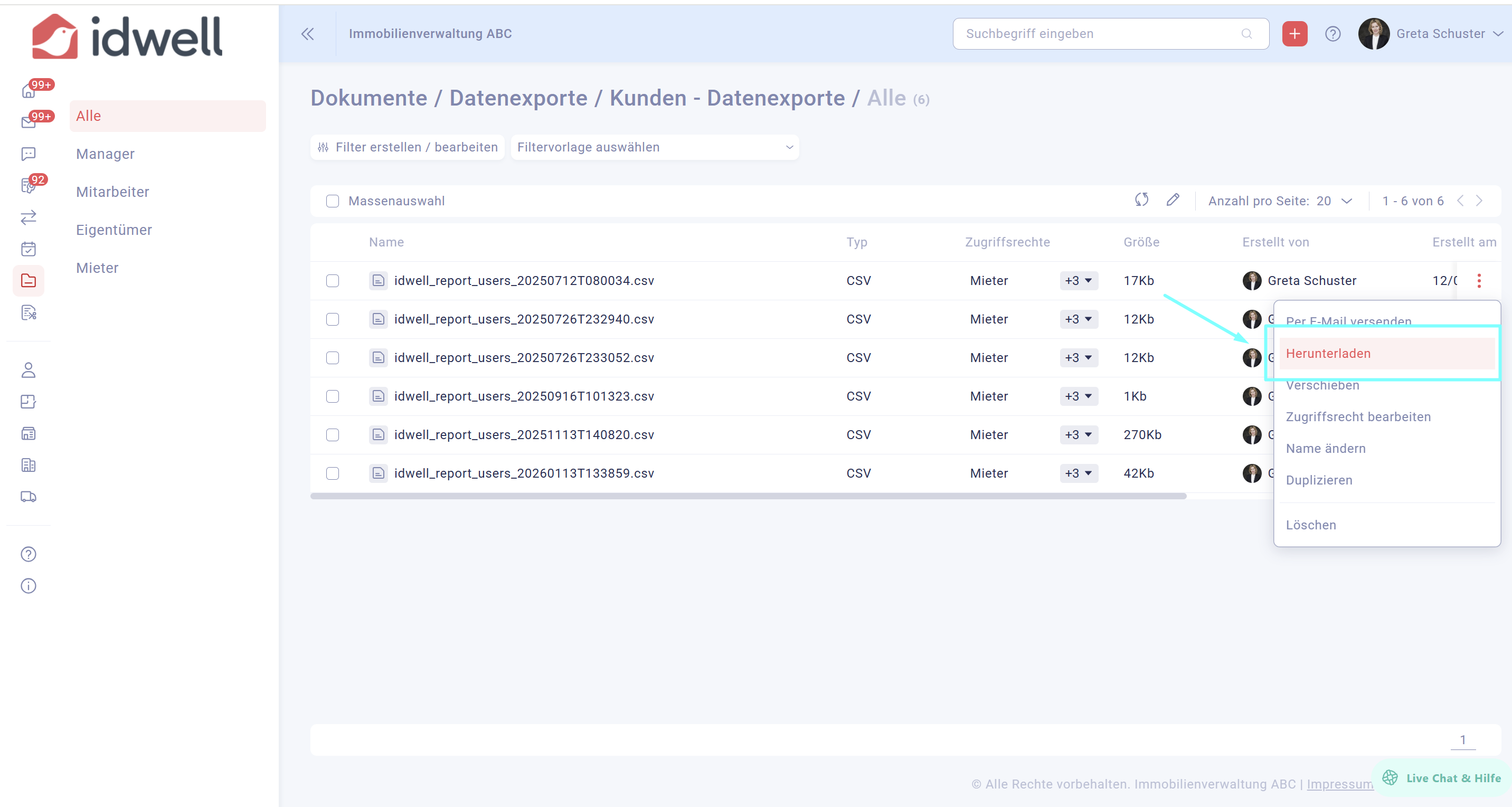Screen dimensions: 1512x807
Task: Select checkbox for idwell_report_users_20250712T080034.csv
Action: [x=333, y=281]
